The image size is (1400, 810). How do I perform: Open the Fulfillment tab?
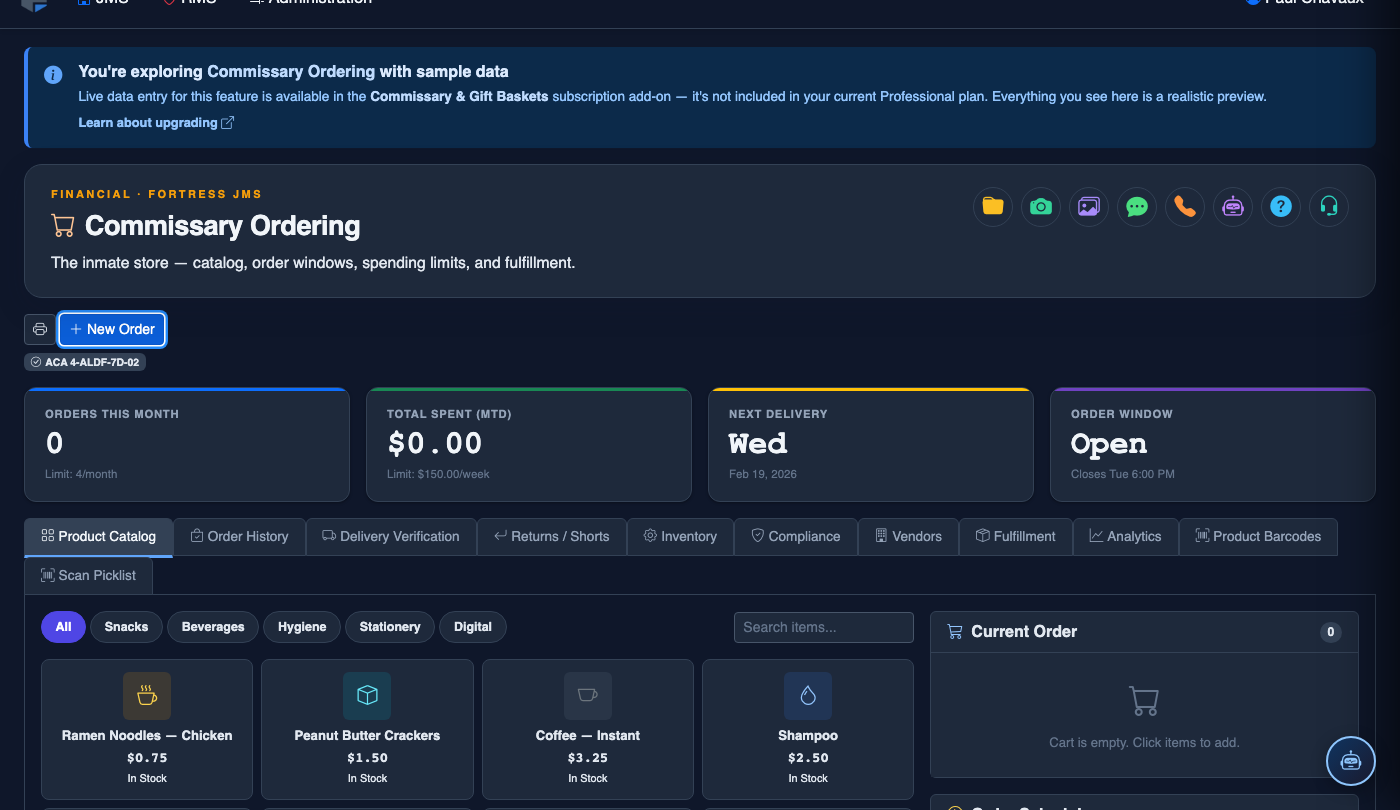pos(1016,537)
